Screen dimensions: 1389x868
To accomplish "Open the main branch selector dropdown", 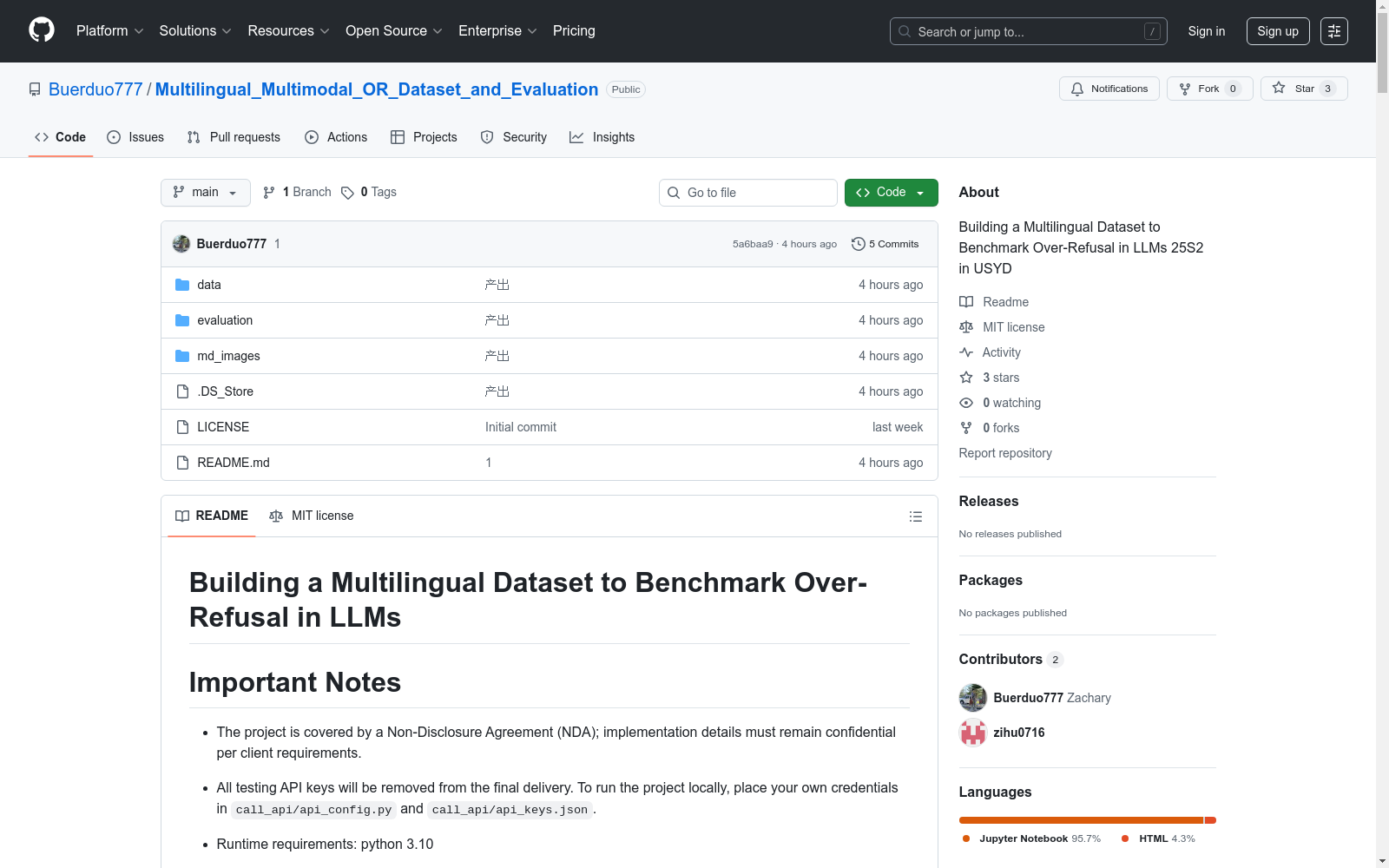I will point(206,193).
